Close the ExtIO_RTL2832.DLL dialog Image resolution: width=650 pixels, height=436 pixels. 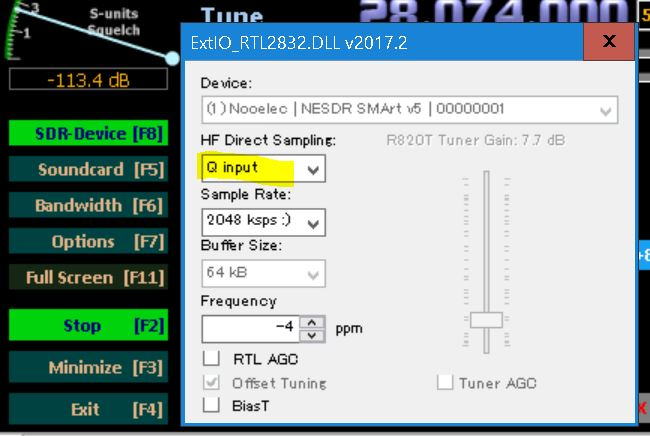click(x=609, y=41)
